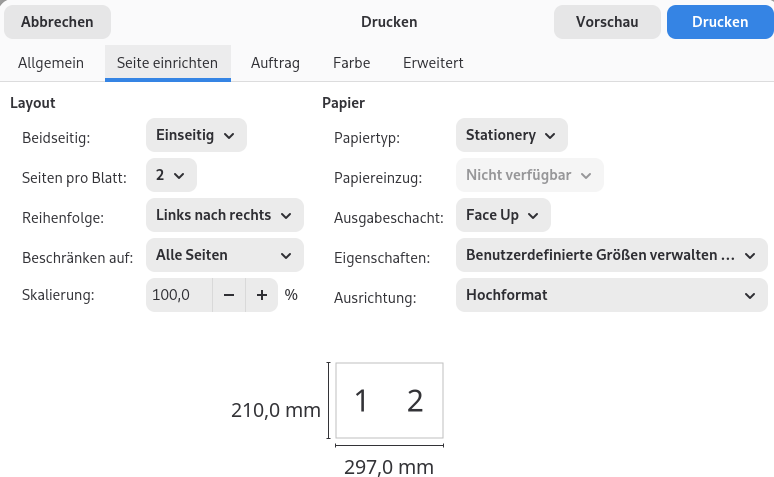This screenshot has width=774, height=477.
Task: Open the Ausgabeschacht Face Up dropdown
Action: [502, 215]
